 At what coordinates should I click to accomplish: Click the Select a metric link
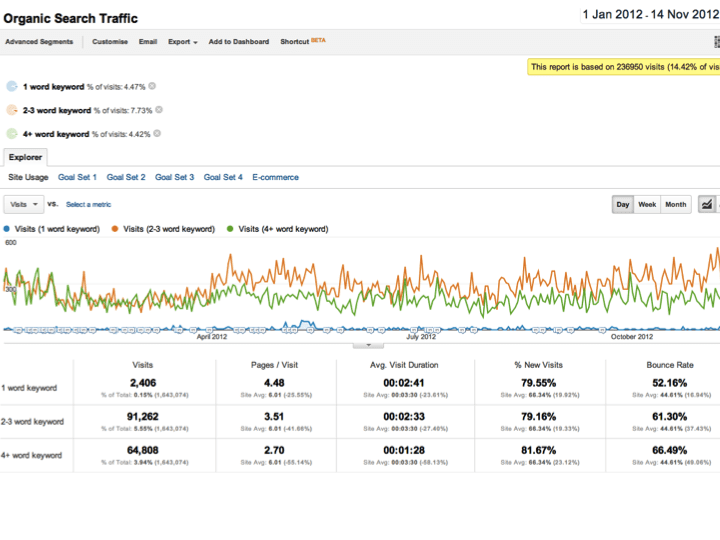click(x=88, y=204)
